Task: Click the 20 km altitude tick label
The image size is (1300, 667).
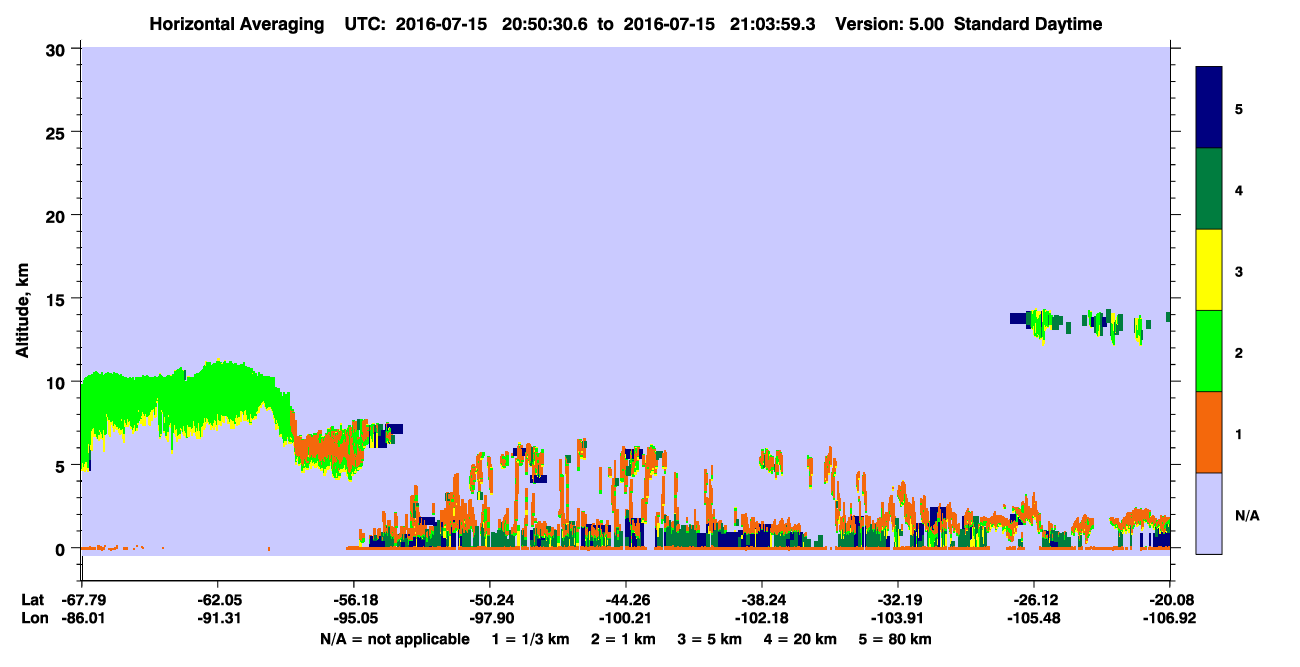Action: [x=58, y=215]
